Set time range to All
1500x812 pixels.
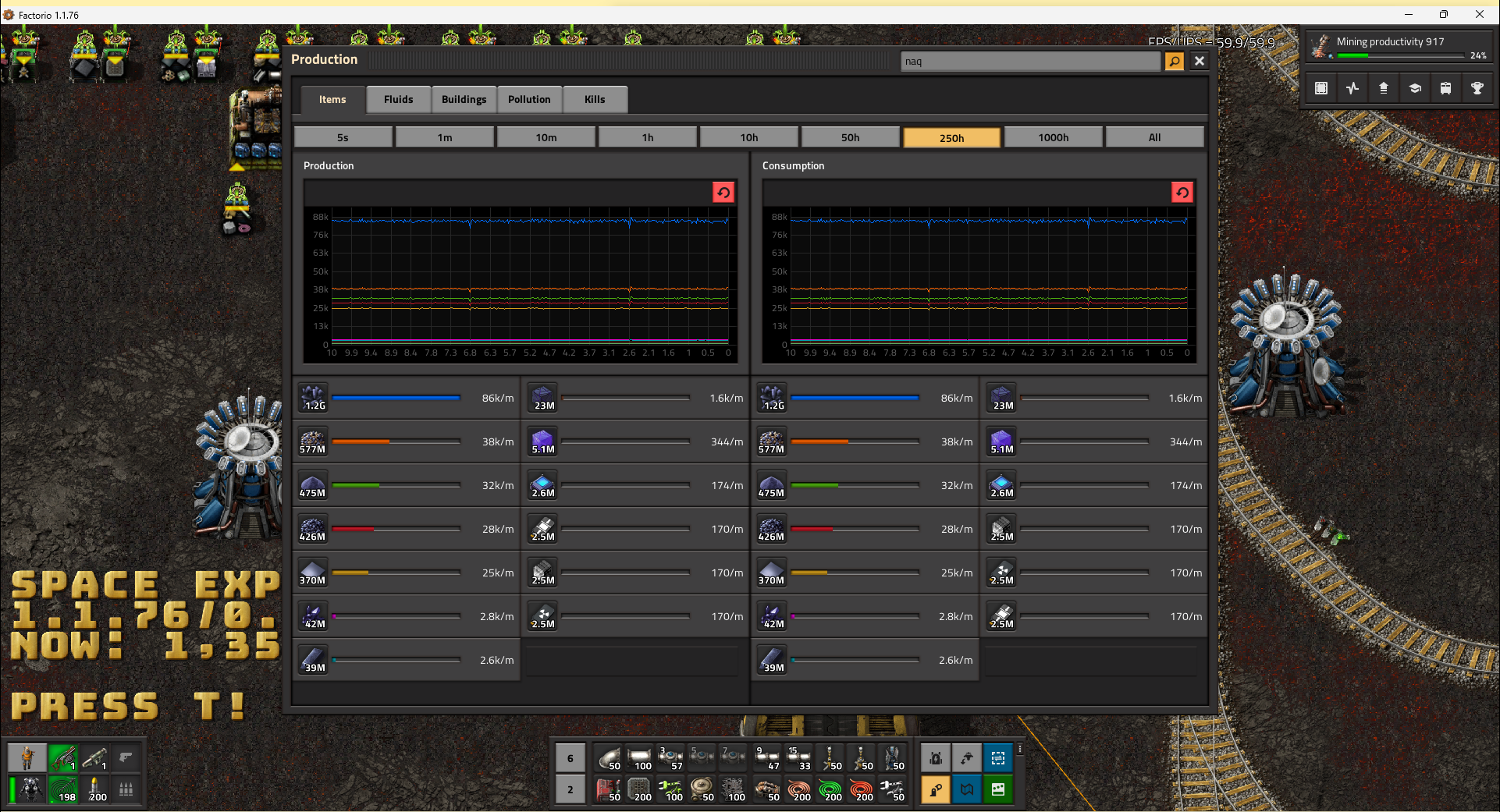coord(1155,137)
